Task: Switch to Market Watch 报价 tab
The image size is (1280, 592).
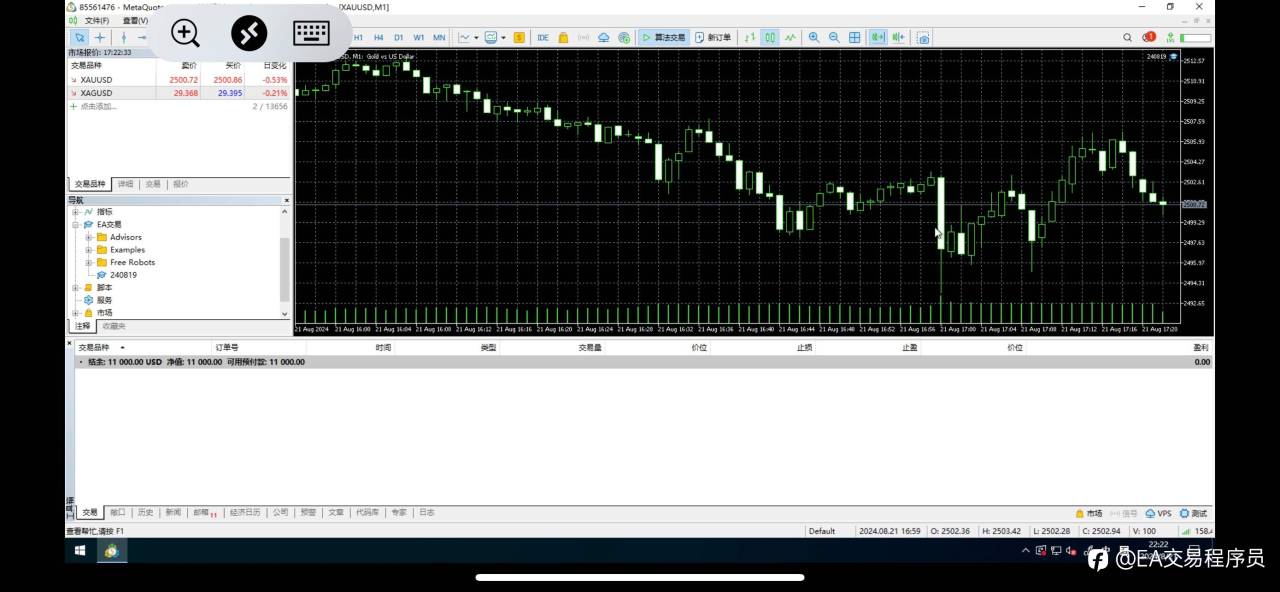Action: [181, 184]
